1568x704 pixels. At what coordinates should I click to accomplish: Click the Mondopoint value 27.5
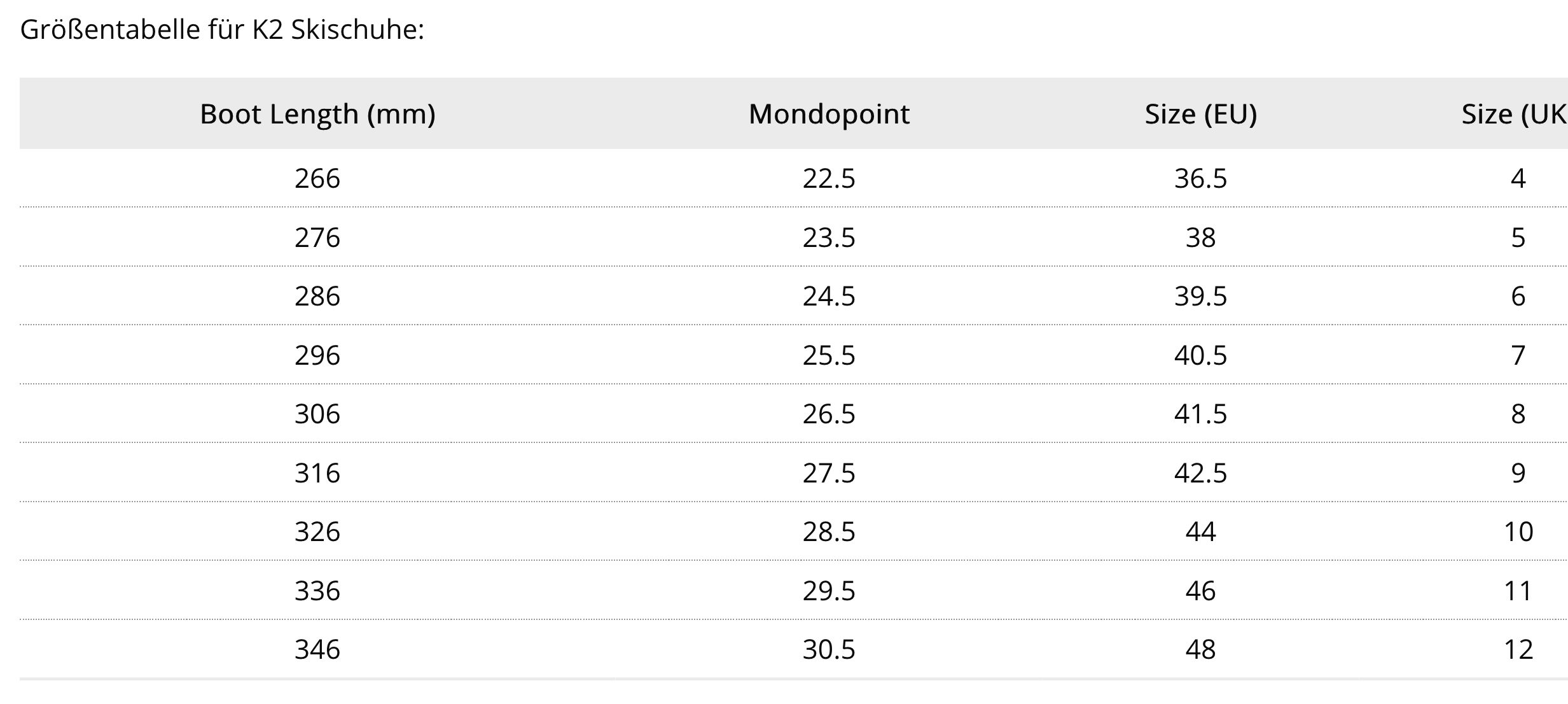click(x=829, y=473)
